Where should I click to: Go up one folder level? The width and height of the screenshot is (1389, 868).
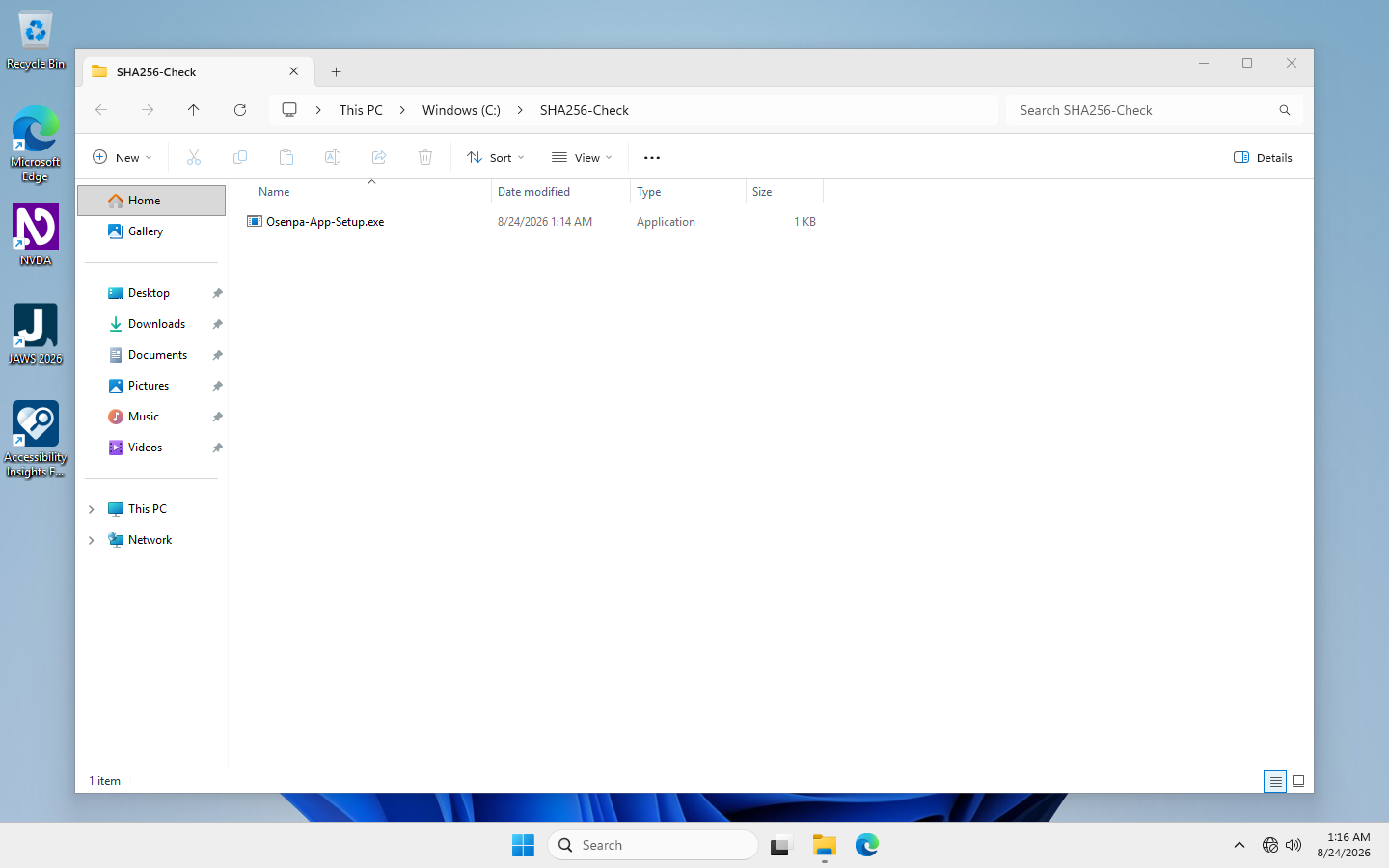pyautogui.click(x=194, y=110)
